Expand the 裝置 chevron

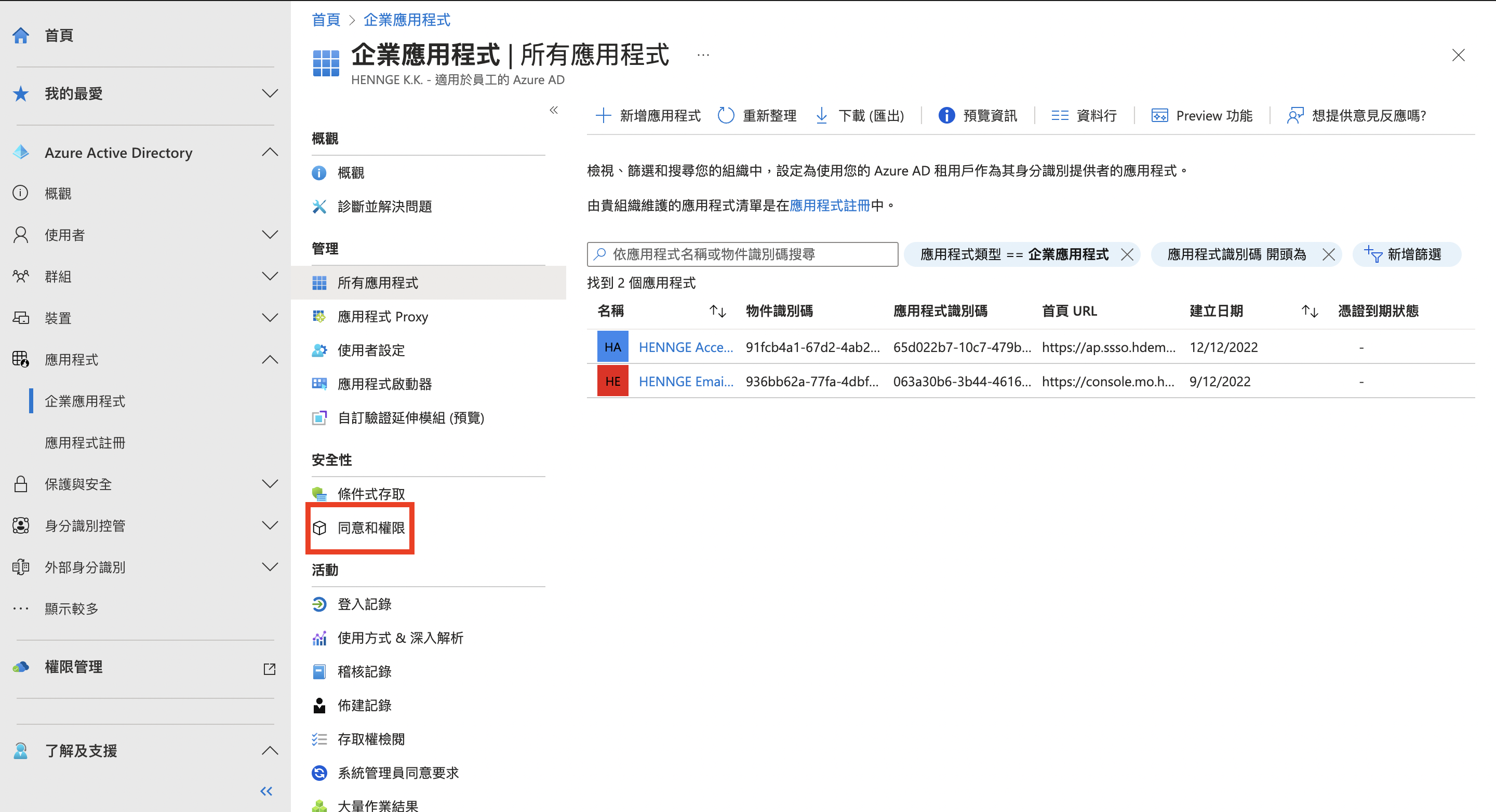click(x=270, y=318)
